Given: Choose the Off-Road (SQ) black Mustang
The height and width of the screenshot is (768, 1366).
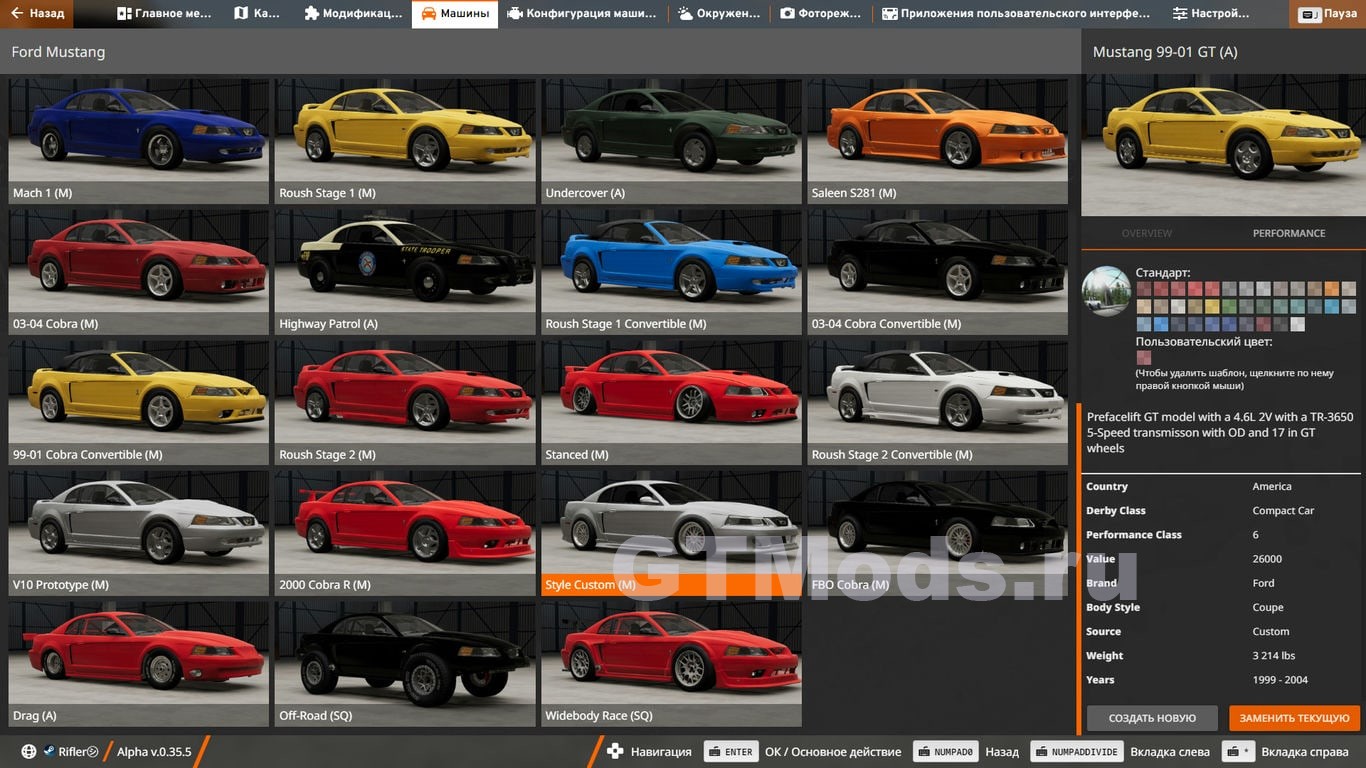Looking at the screenshot, I should (x=405, y=664).
